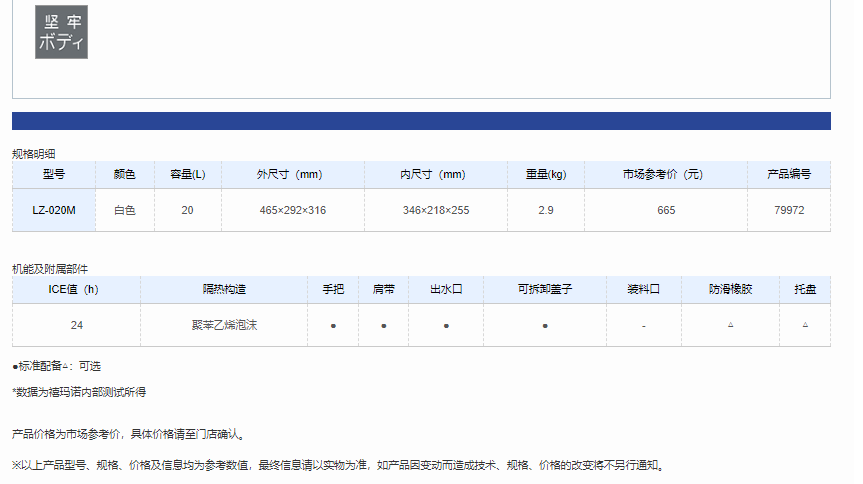Select the 肩带 column header
Screen dimensions: 863x484
[384, 290]
